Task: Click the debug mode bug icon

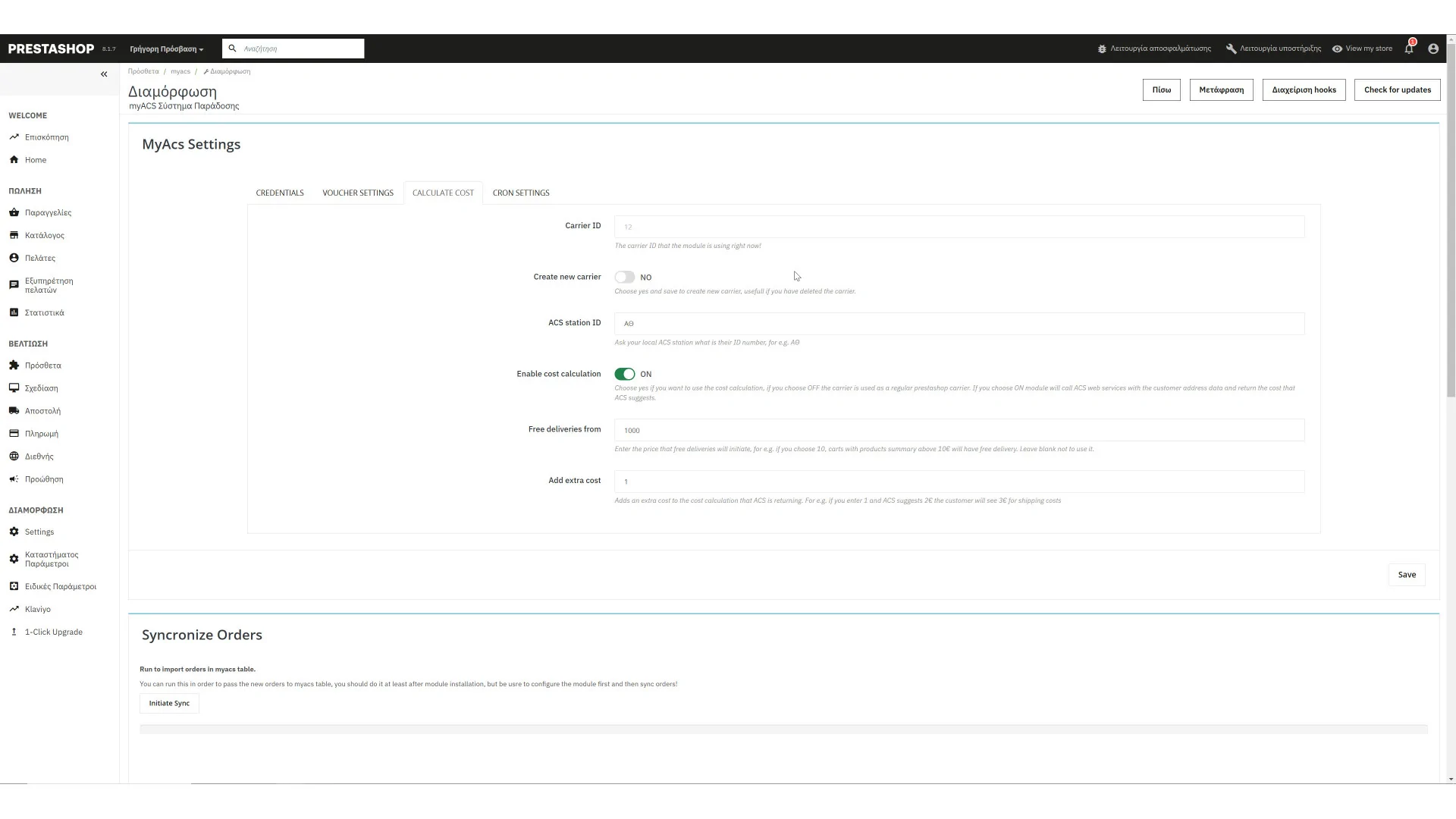Action: [x=1102, y=49]
